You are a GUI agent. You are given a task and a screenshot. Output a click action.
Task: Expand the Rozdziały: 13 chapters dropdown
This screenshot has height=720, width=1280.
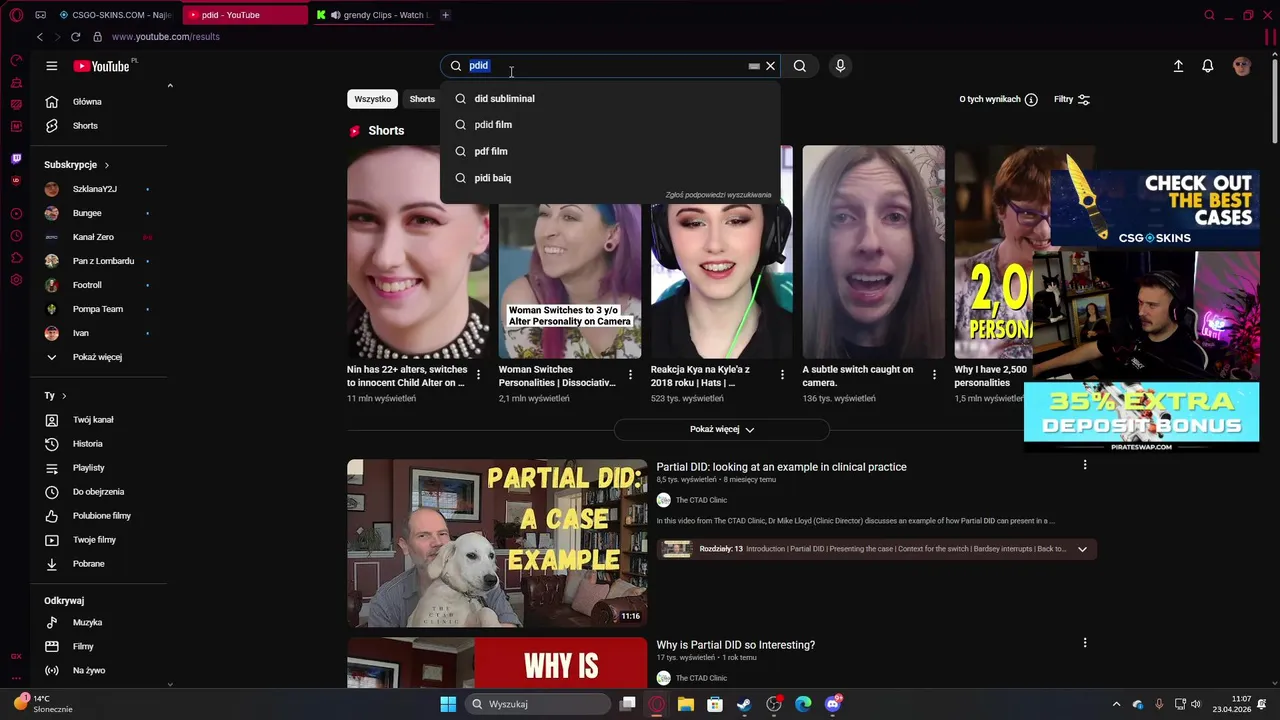(1082, 549)
